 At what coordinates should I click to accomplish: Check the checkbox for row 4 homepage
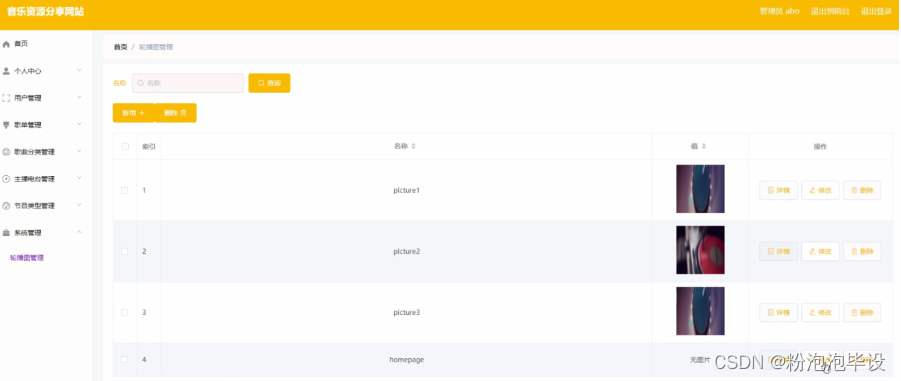pyautogui.click(x=125, y=360)
